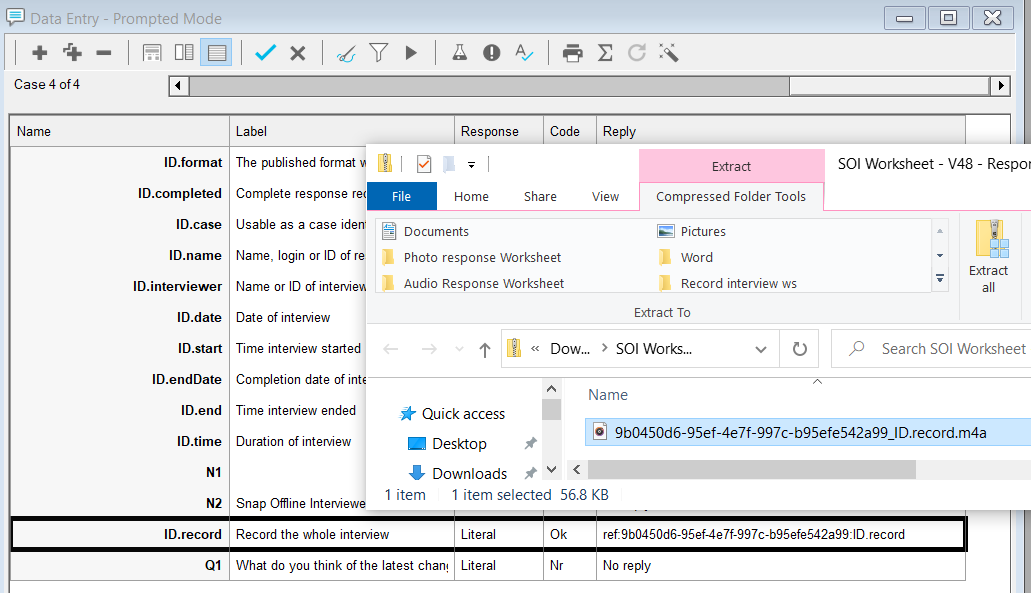This screenshot has height=593, width=1031.
Task: Open the spell check icon
Action: click(524, 53)
